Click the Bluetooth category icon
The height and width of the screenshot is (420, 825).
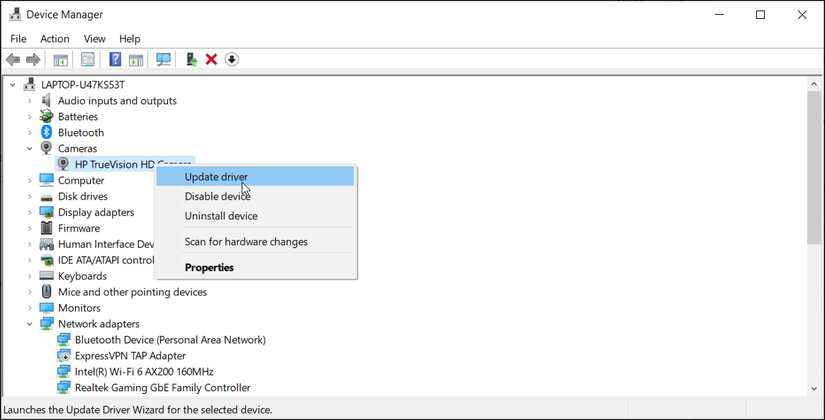click(46, 132)
